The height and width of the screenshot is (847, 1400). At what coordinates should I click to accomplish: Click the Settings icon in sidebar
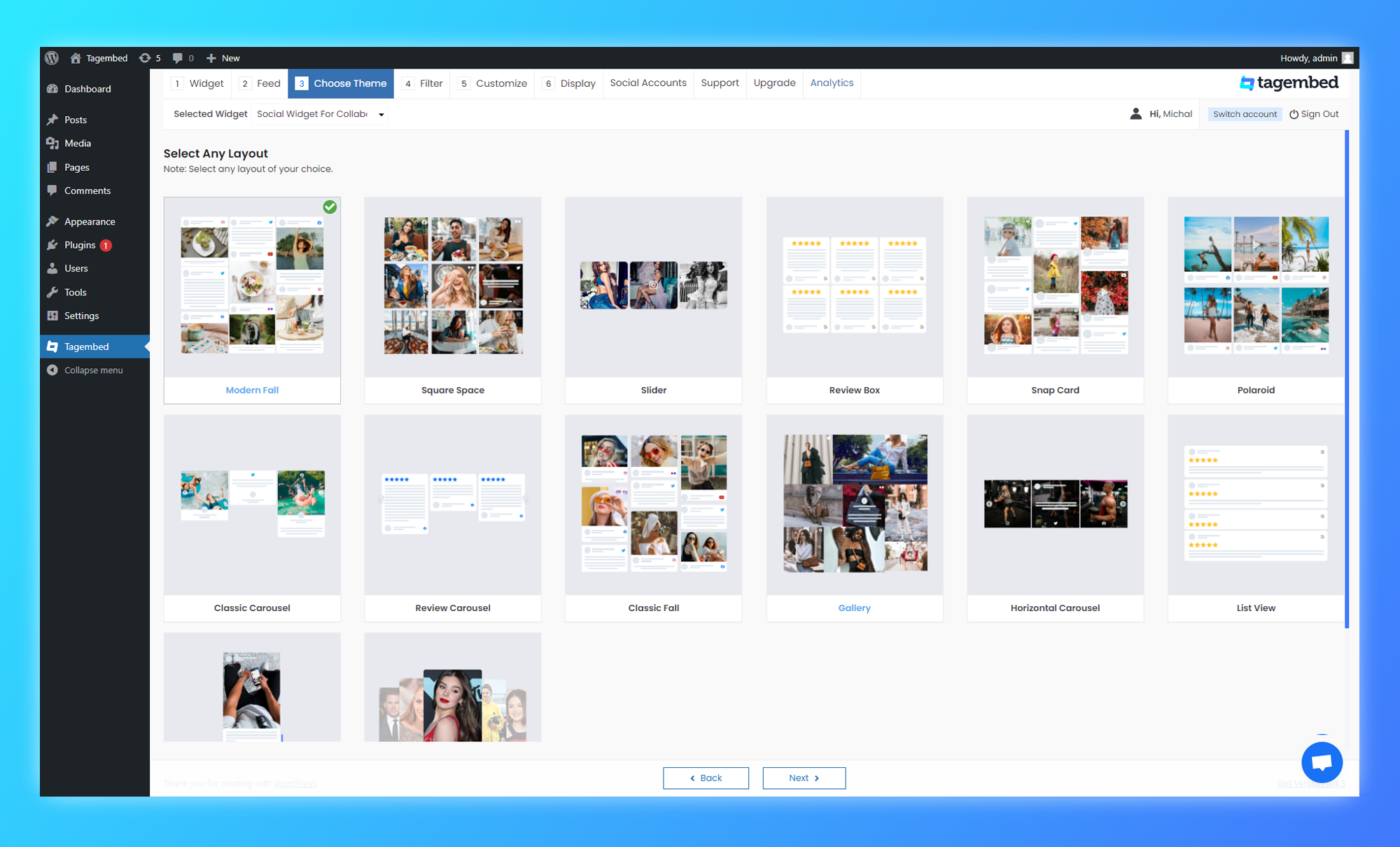(x=53, y=315)
